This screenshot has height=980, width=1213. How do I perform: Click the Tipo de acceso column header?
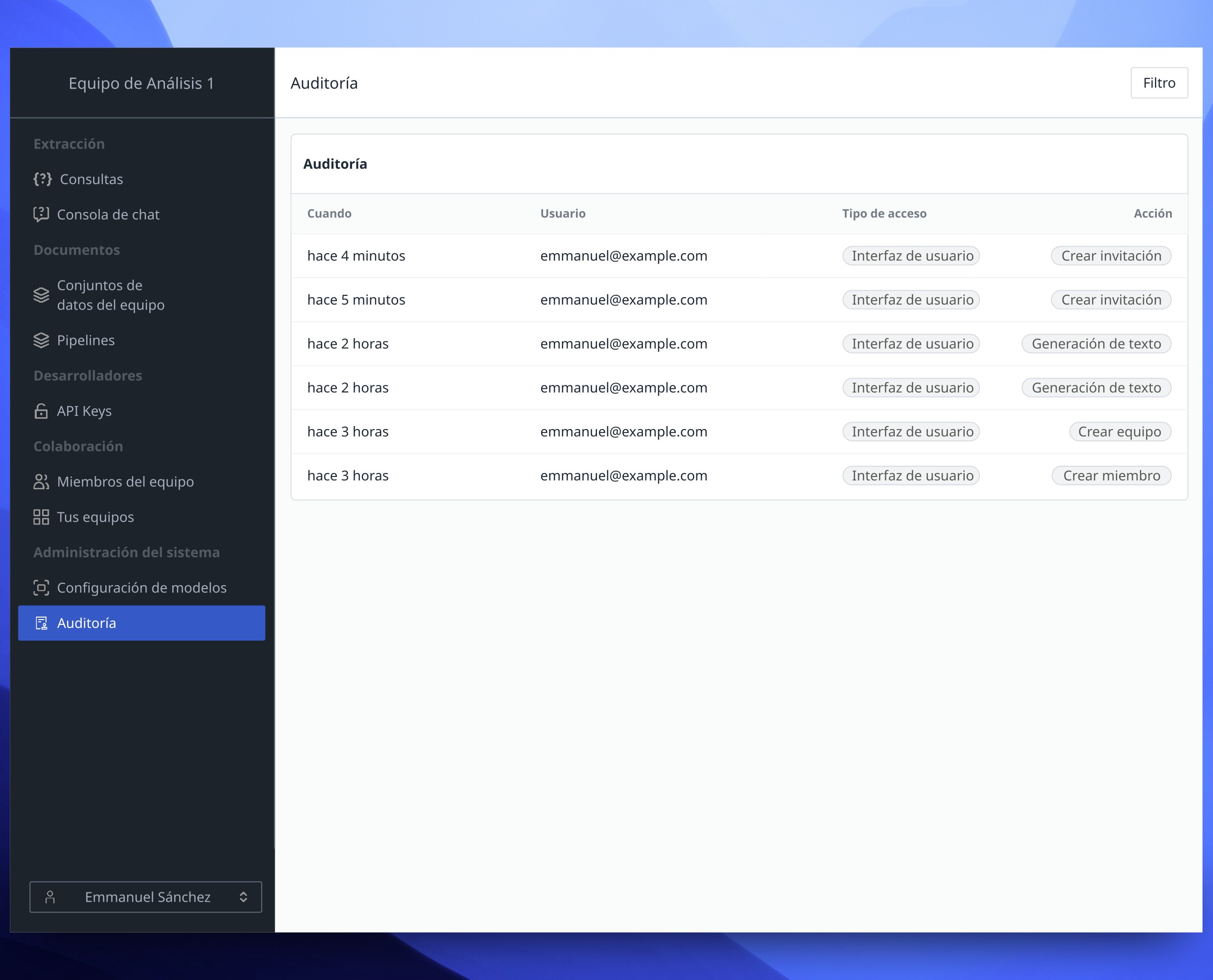point(884,214)
